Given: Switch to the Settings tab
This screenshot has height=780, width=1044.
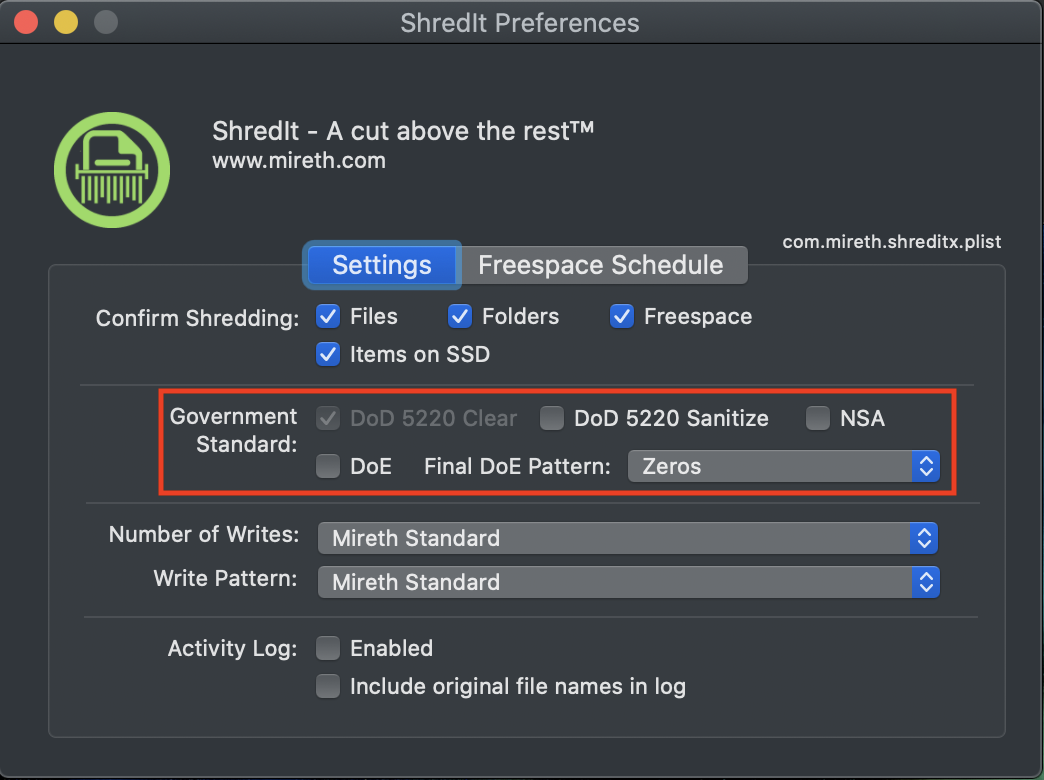Looking at the screenshot, I should 382,265.
